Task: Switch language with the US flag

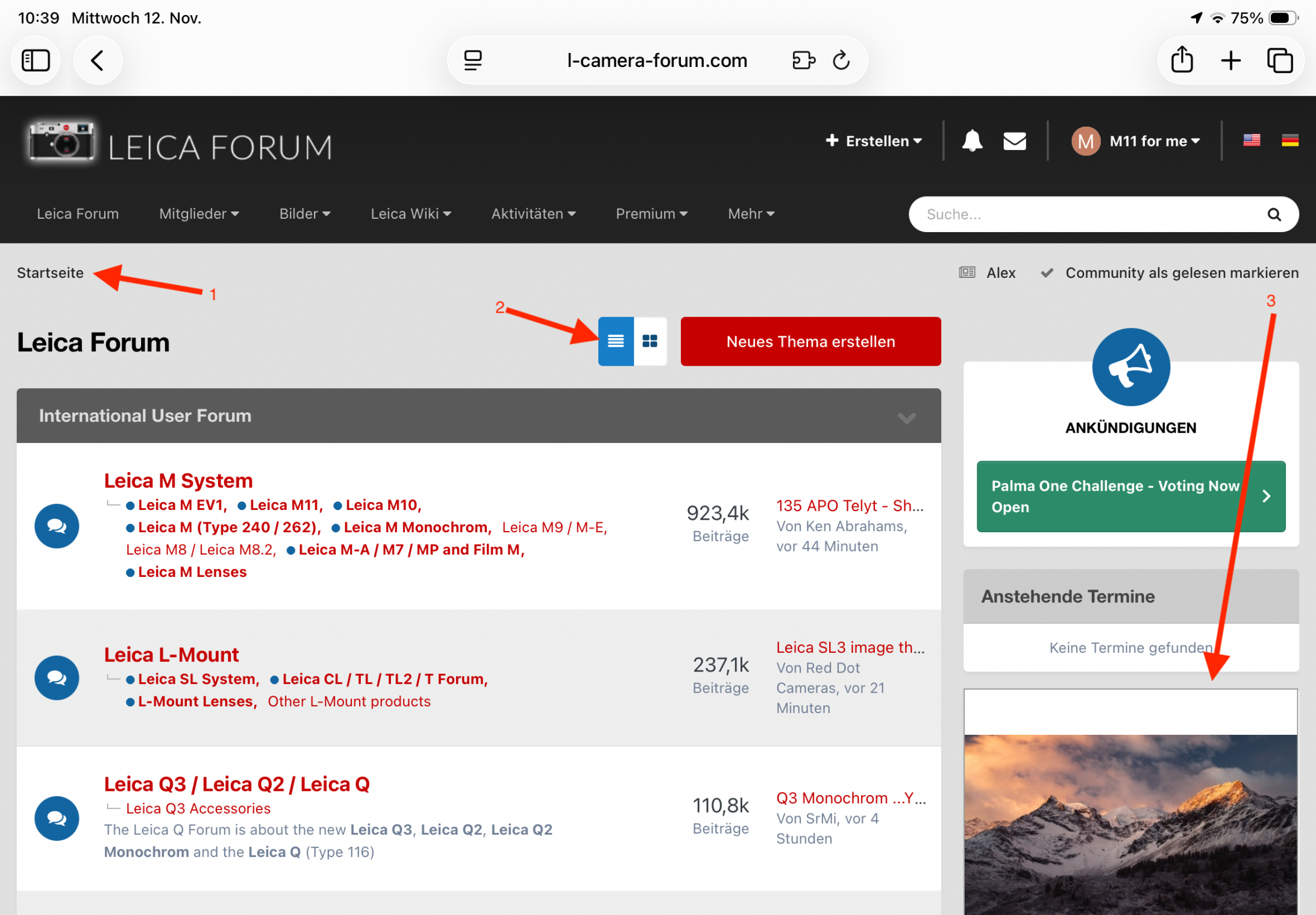Action: 1252,140
